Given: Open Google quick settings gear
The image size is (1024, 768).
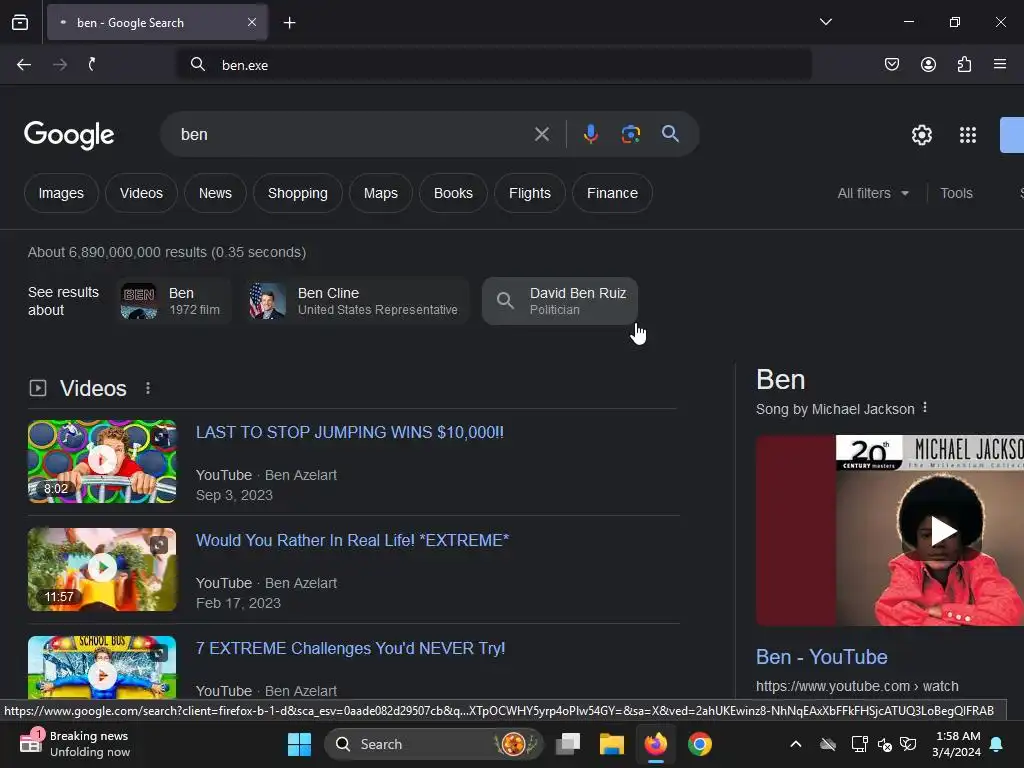Looking at the screenshot, I should pos(921,135).
